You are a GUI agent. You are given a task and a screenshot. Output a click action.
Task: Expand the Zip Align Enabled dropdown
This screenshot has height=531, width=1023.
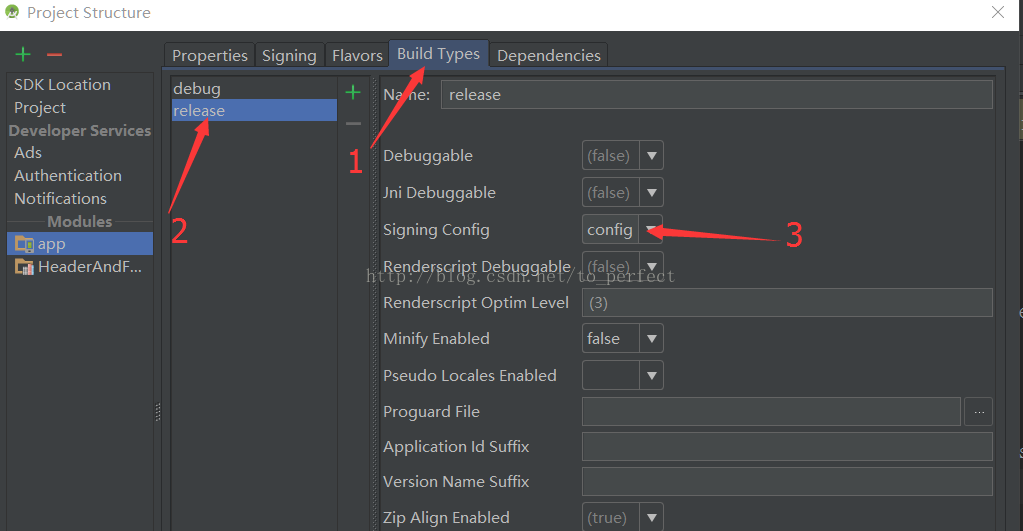pos(651,517)
